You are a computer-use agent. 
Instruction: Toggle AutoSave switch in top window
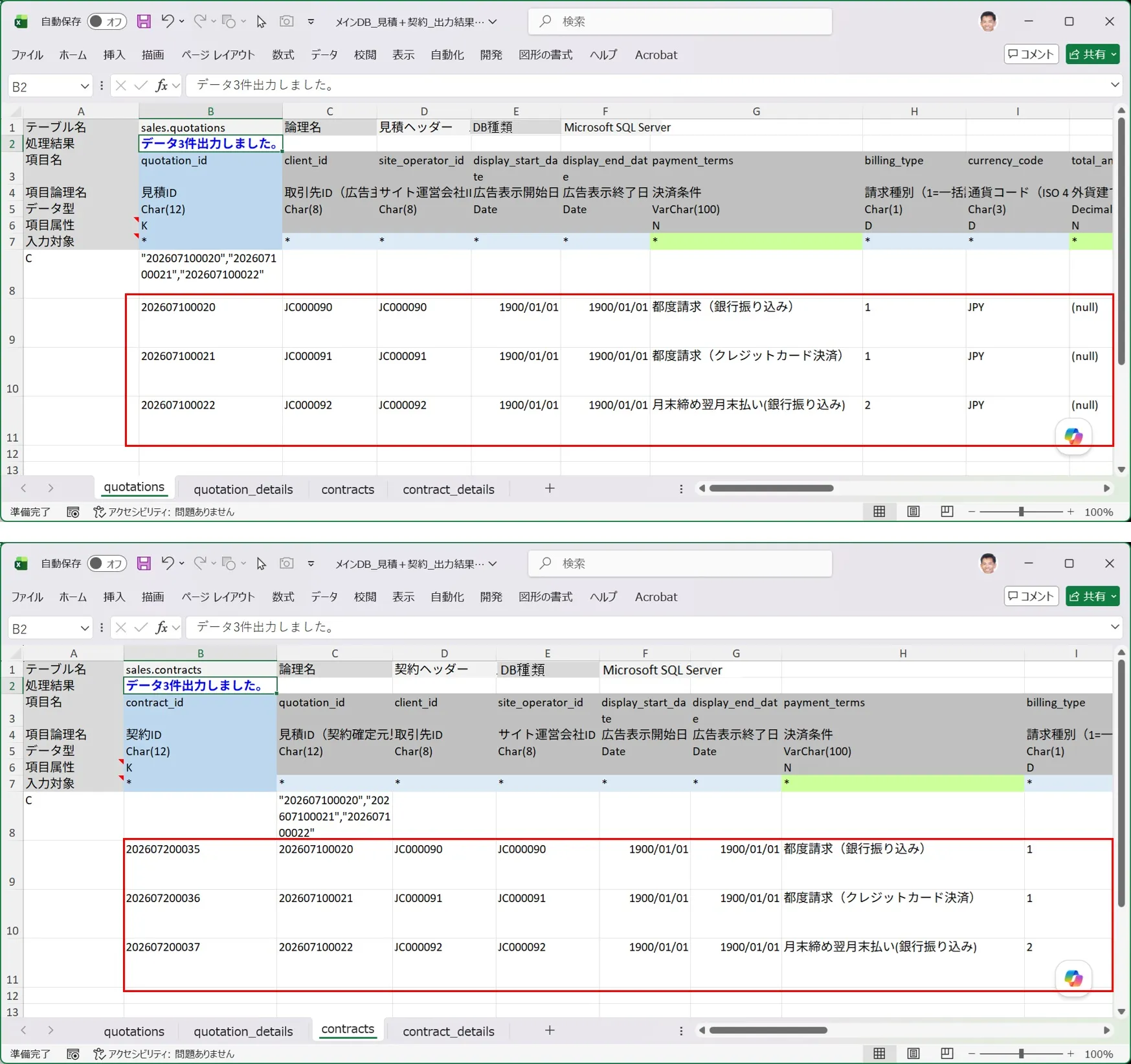click(x=106, y=21)
